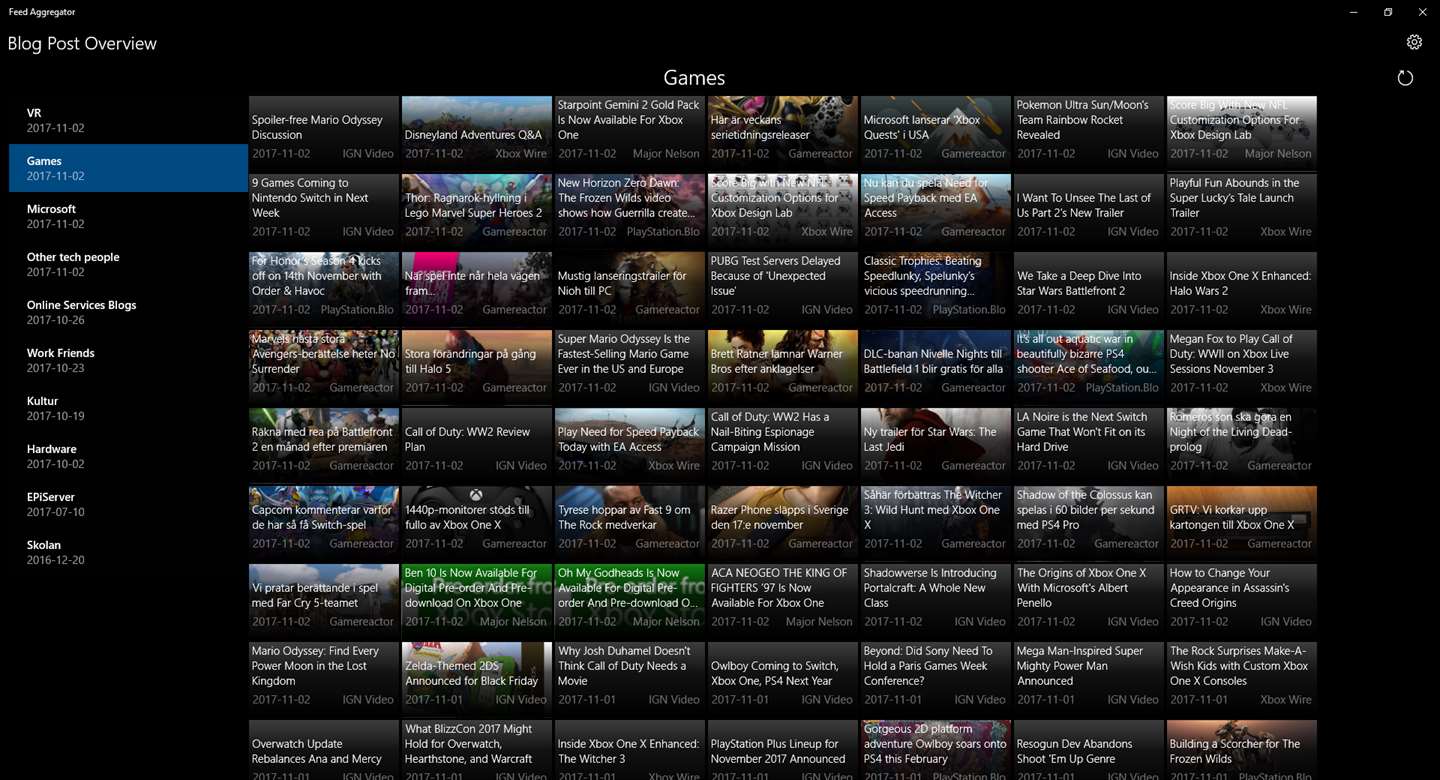
Task: Open Shadowverse Is Introducing Portalcraft post
Action: click(936, 601)
